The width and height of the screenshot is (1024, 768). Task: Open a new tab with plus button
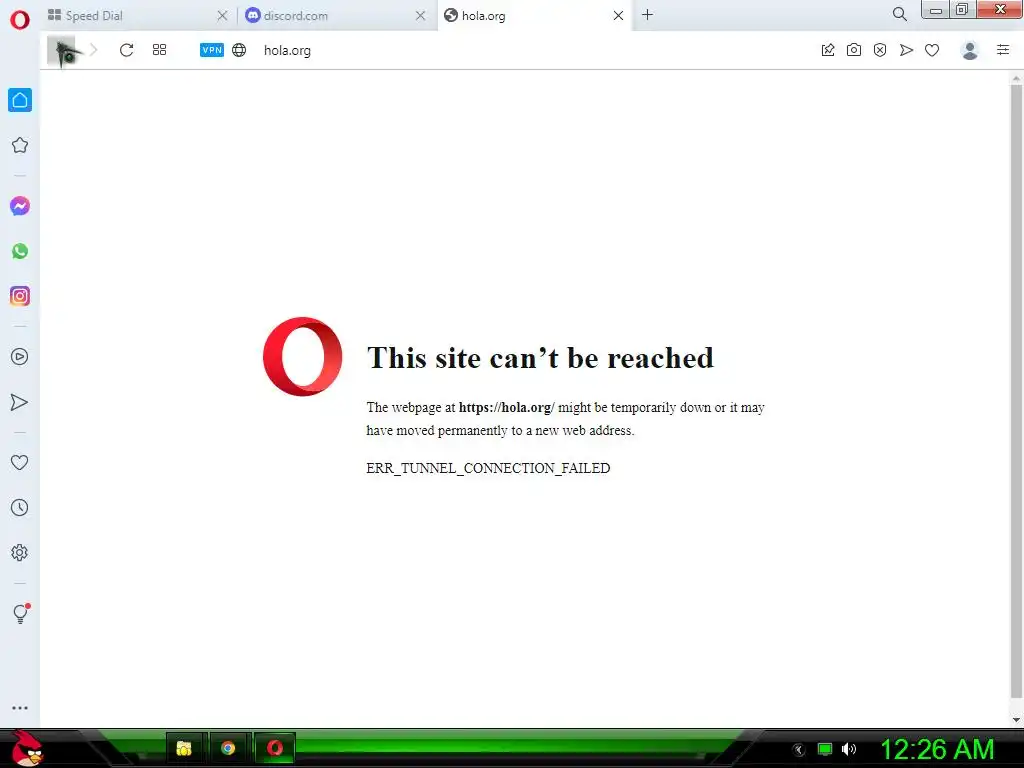click(647, 15)
